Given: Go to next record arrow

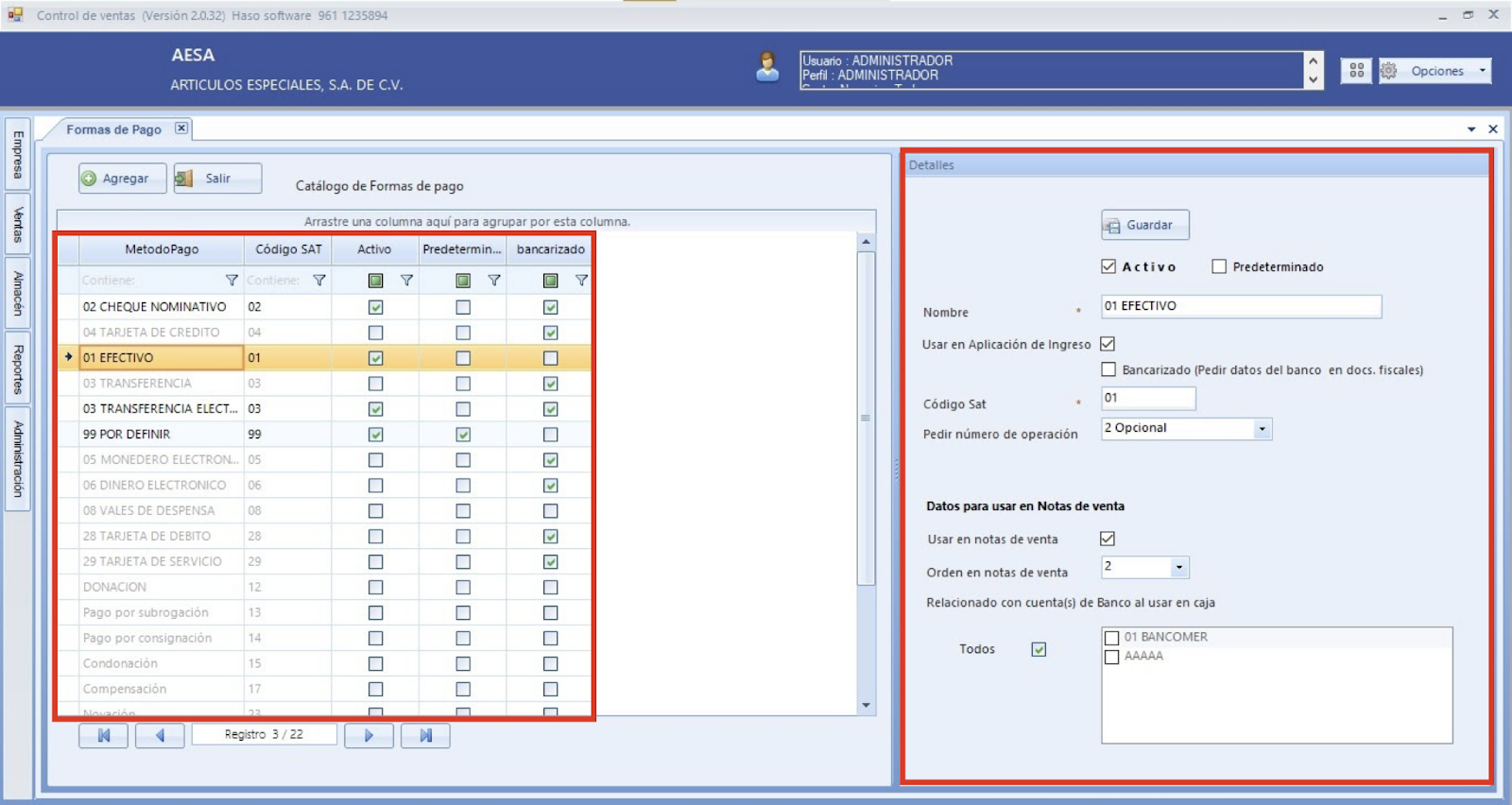Looking at the screenshot, I should [369, 735].
